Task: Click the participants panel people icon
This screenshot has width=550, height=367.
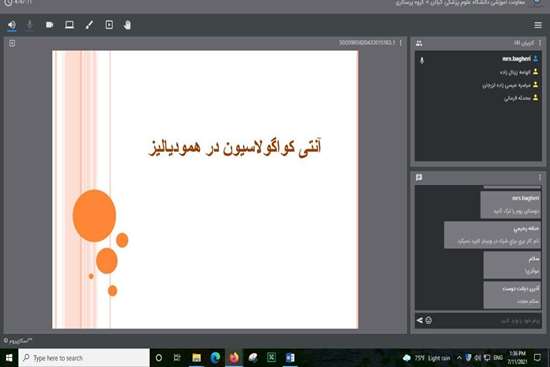Action: pos(419,43)
